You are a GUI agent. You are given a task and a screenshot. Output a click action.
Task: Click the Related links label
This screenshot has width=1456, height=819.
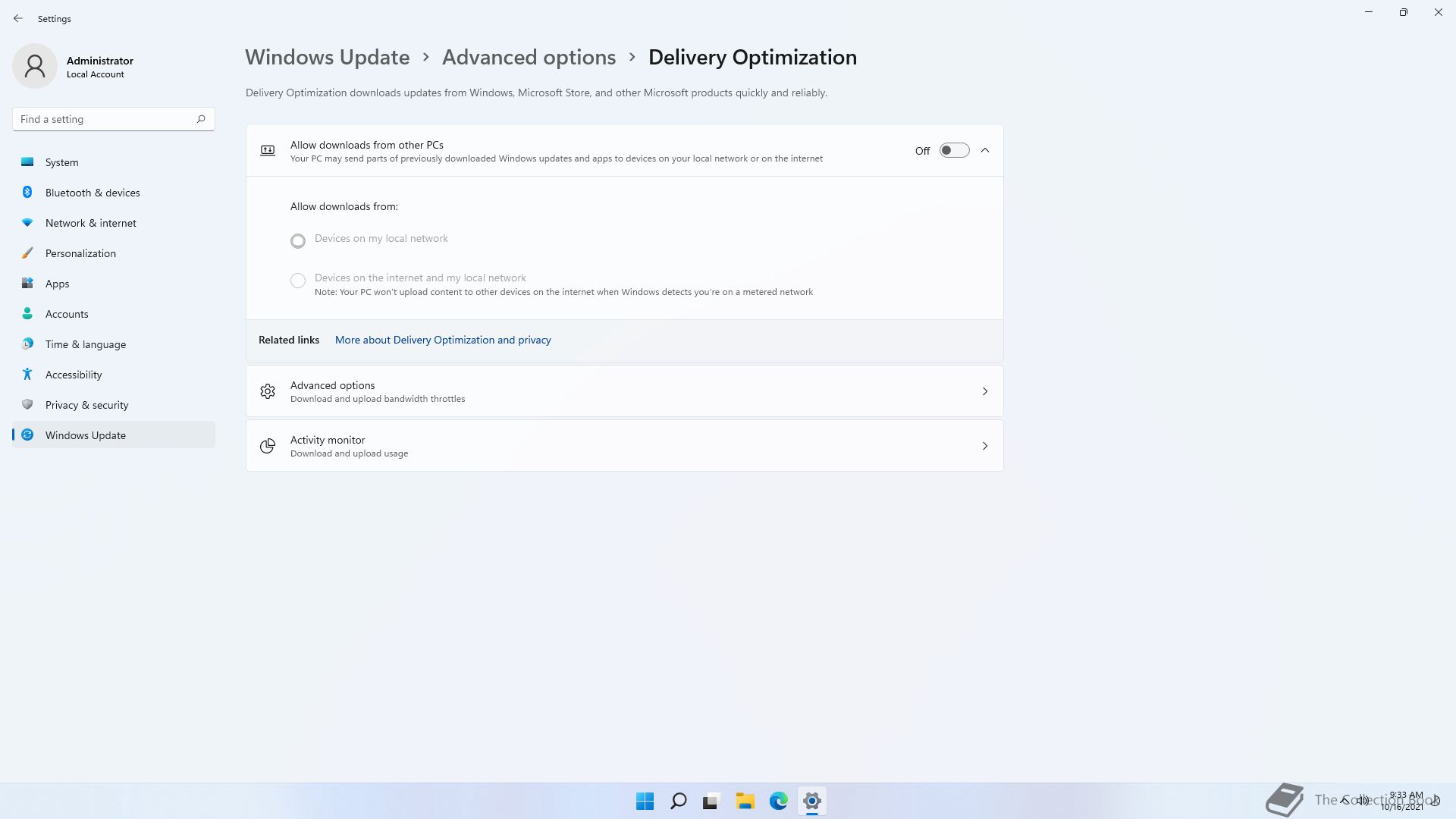tap(289, 340)
